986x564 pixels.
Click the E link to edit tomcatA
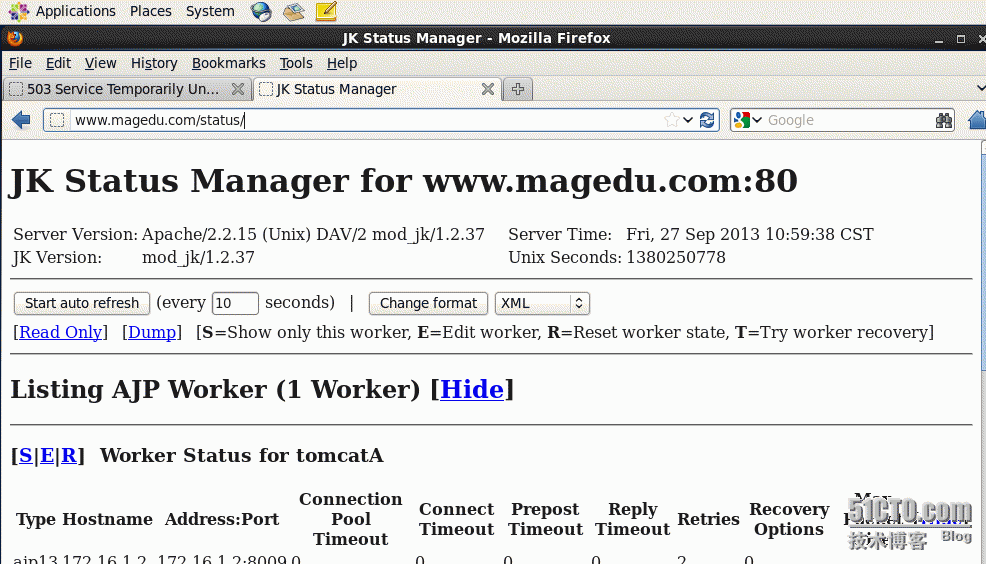pyautogui.click(x=47, y=455)
